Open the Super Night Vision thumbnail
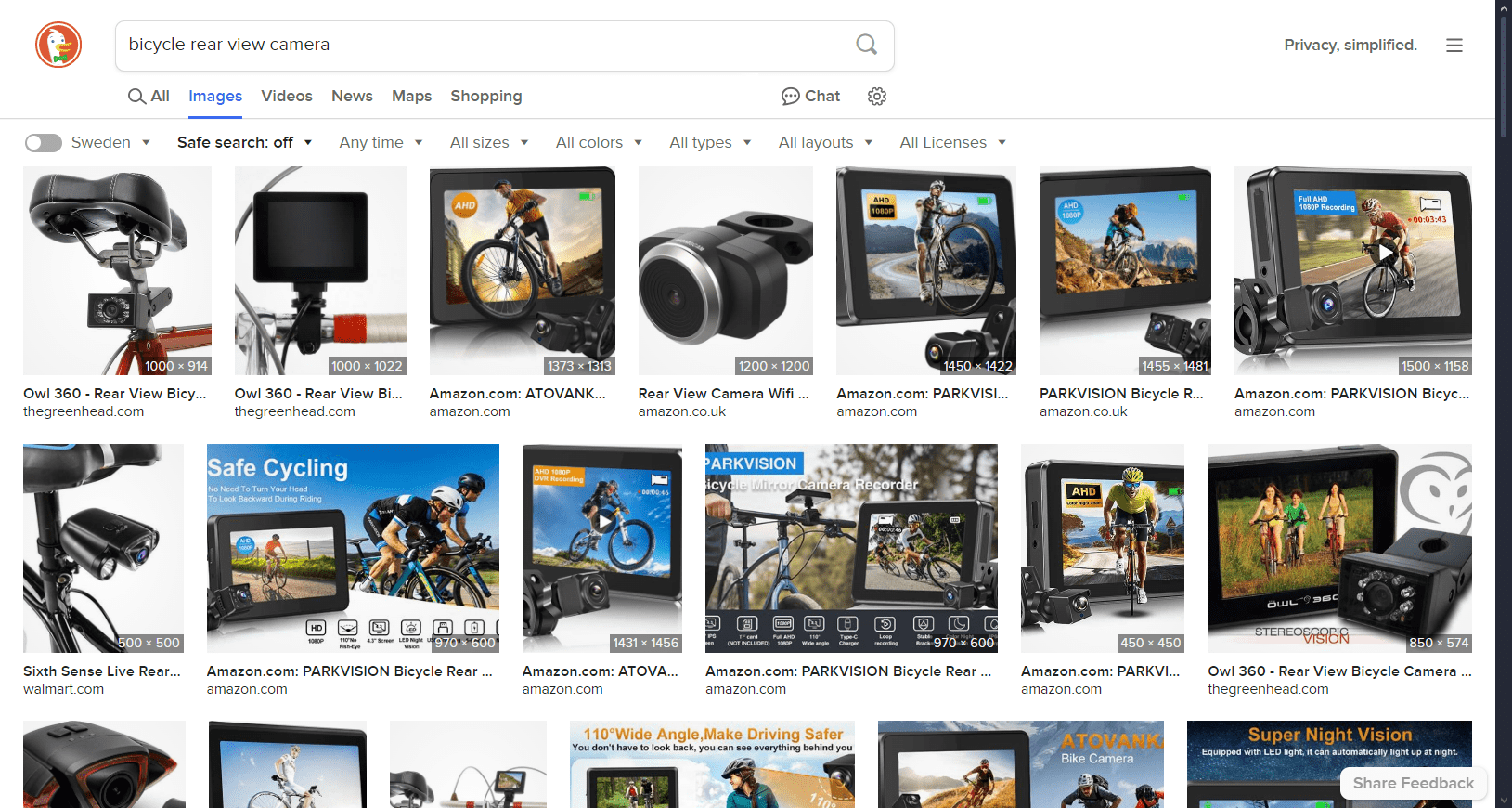Image resolution: width=1512 pixels, height=808 pixels. point(1329,764)
